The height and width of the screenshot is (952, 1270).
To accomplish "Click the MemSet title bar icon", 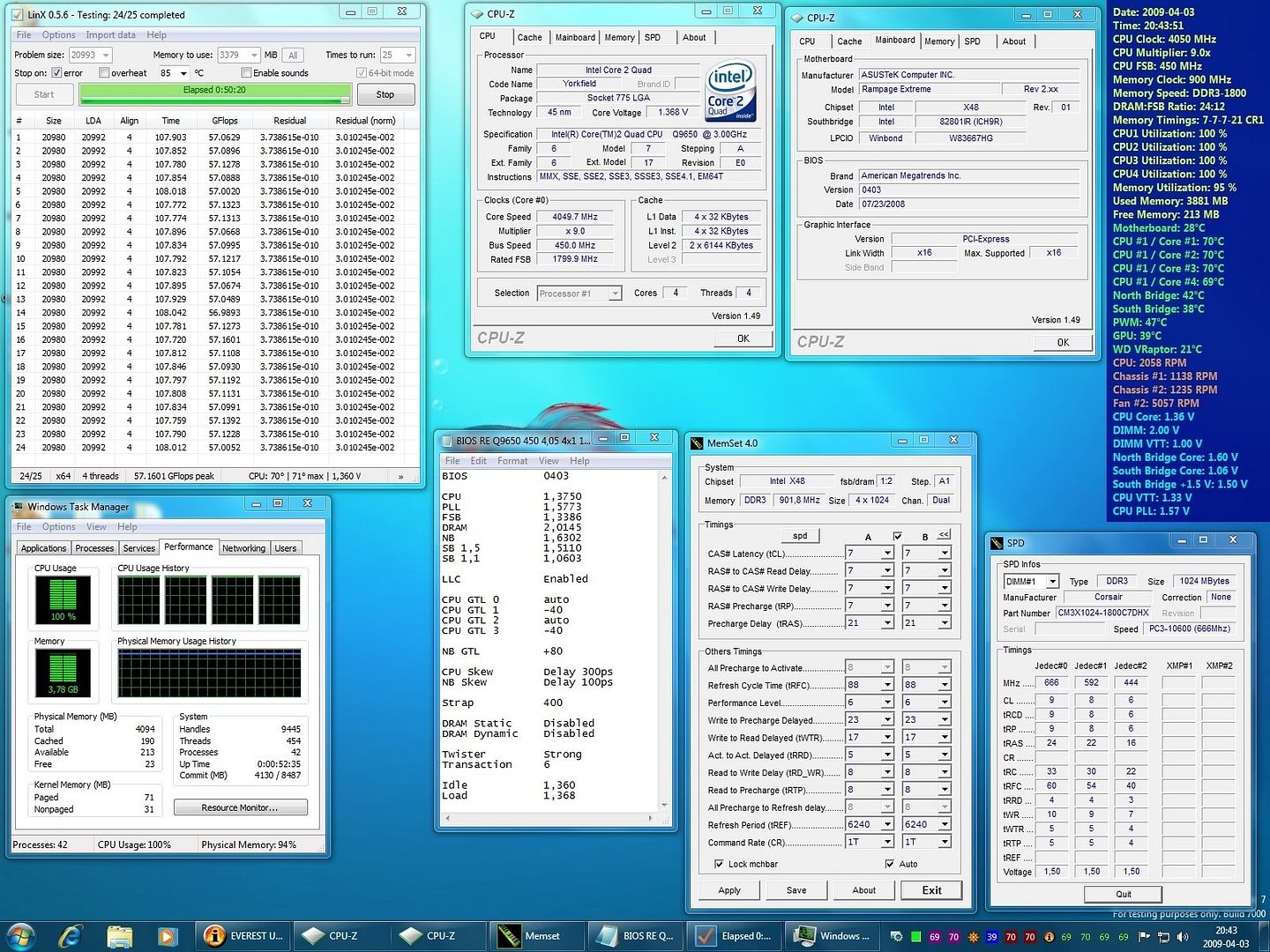I will [x=697, y=443].
